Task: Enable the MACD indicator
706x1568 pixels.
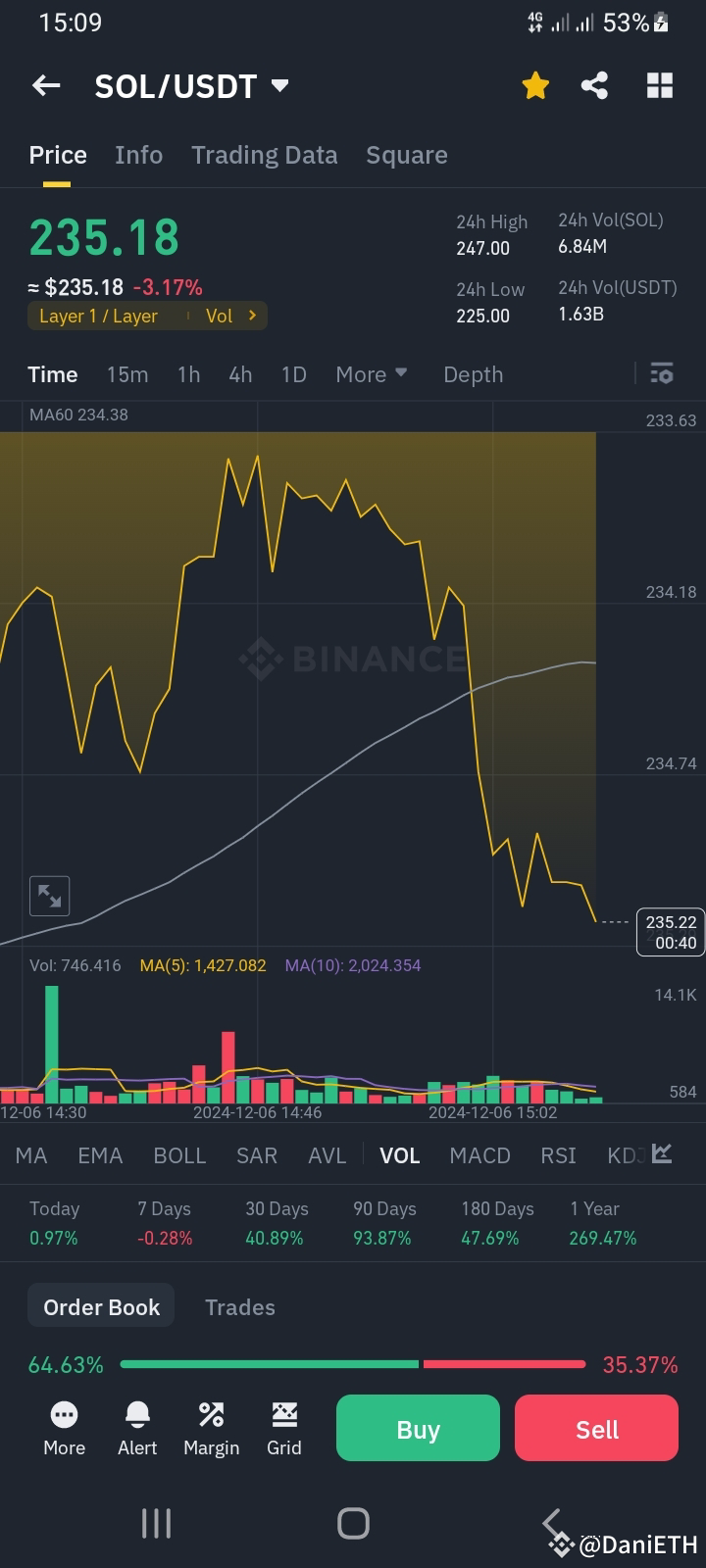Action: [479, 1155]
